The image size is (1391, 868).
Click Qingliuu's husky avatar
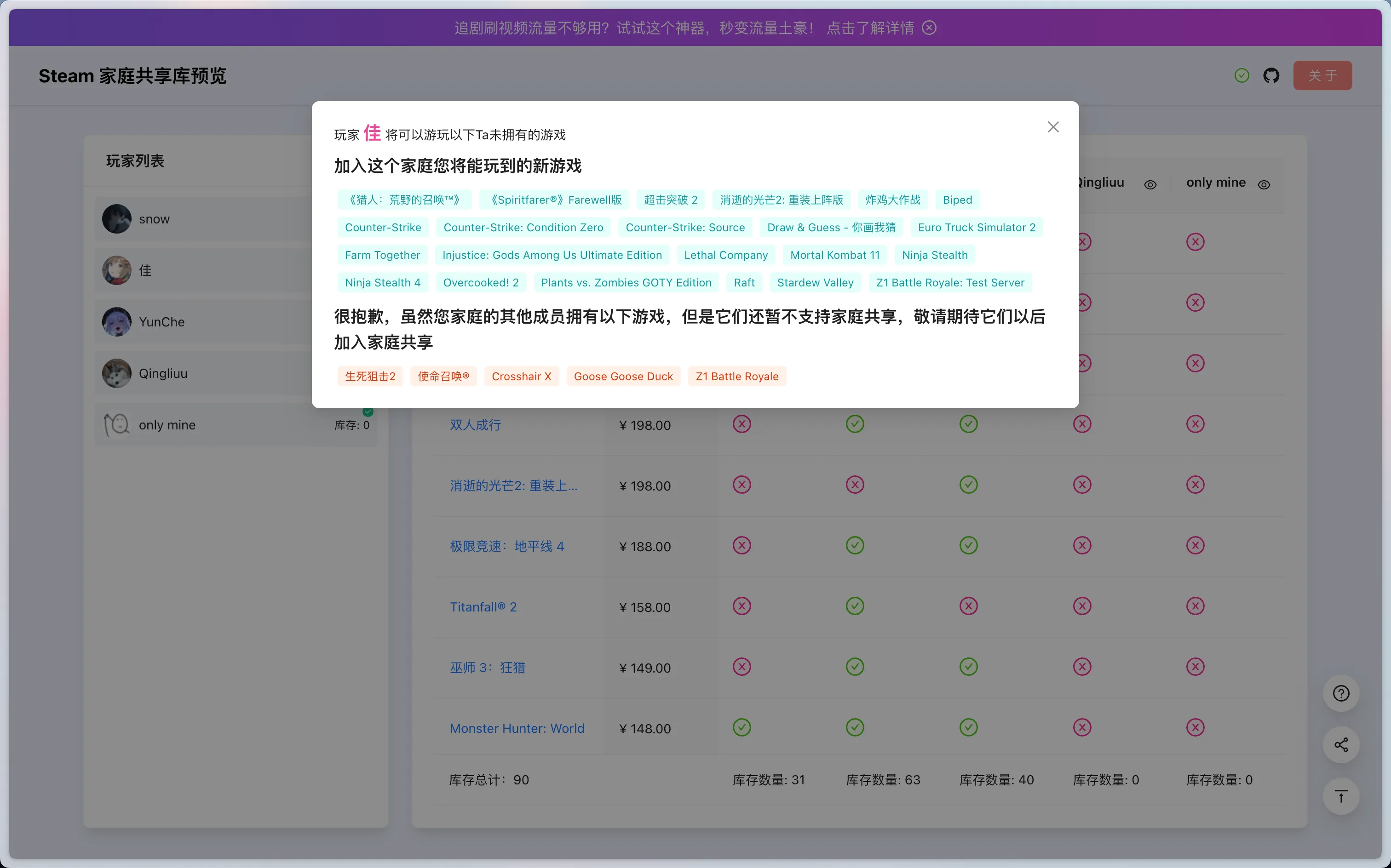pos(116,373)
